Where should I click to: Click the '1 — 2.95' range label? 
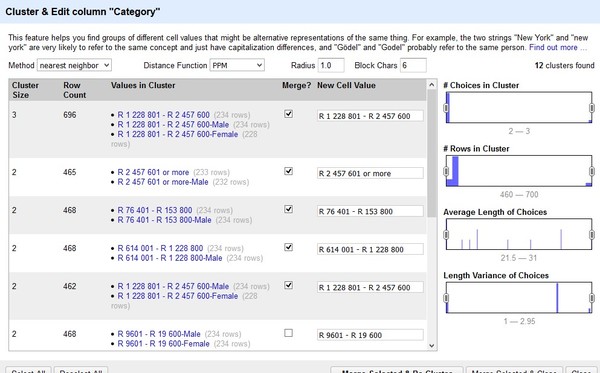coord(519,321)
